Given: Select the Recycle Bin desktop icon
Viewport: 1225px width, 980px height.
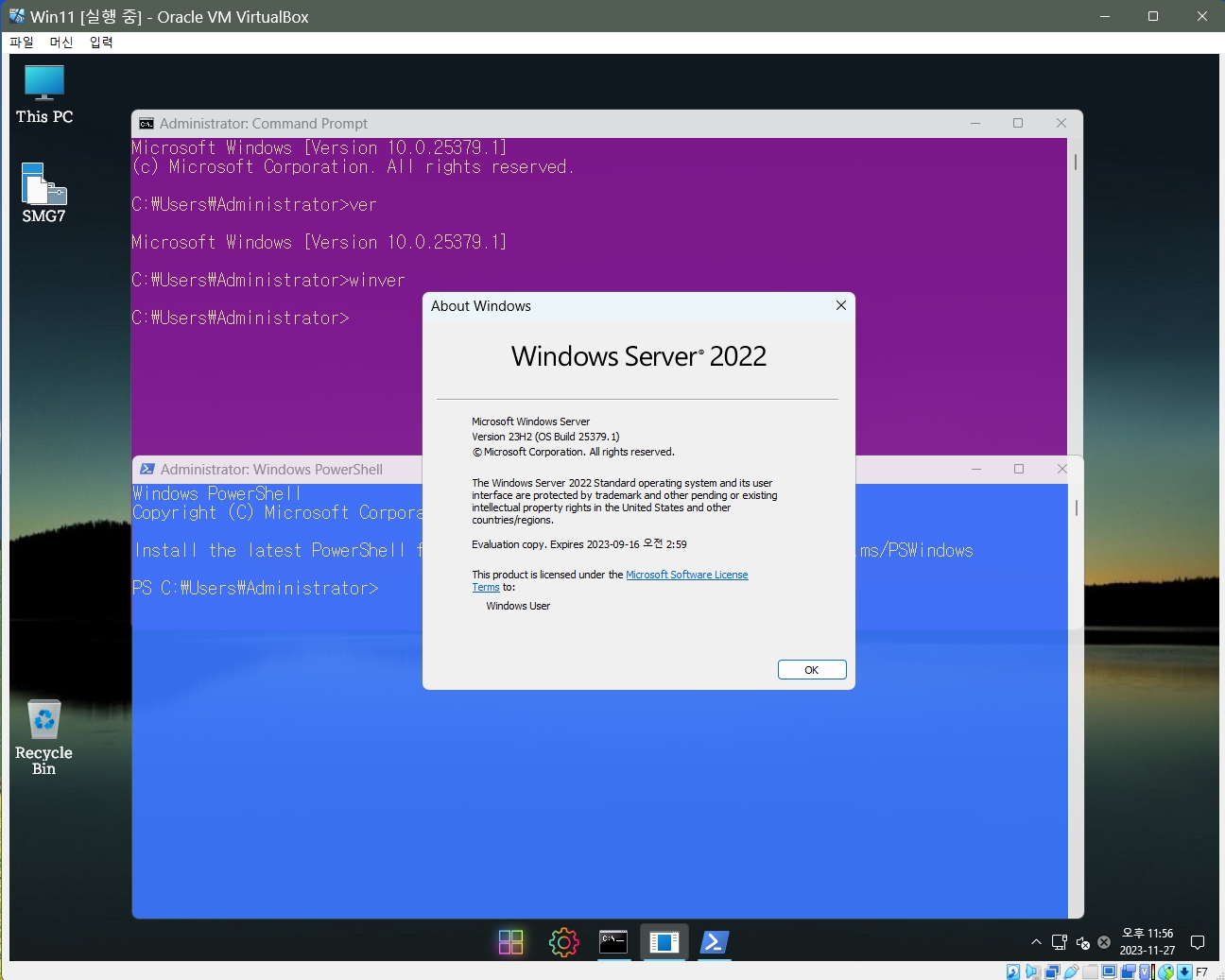Looking at the screenshot, I should click(43, 737).
